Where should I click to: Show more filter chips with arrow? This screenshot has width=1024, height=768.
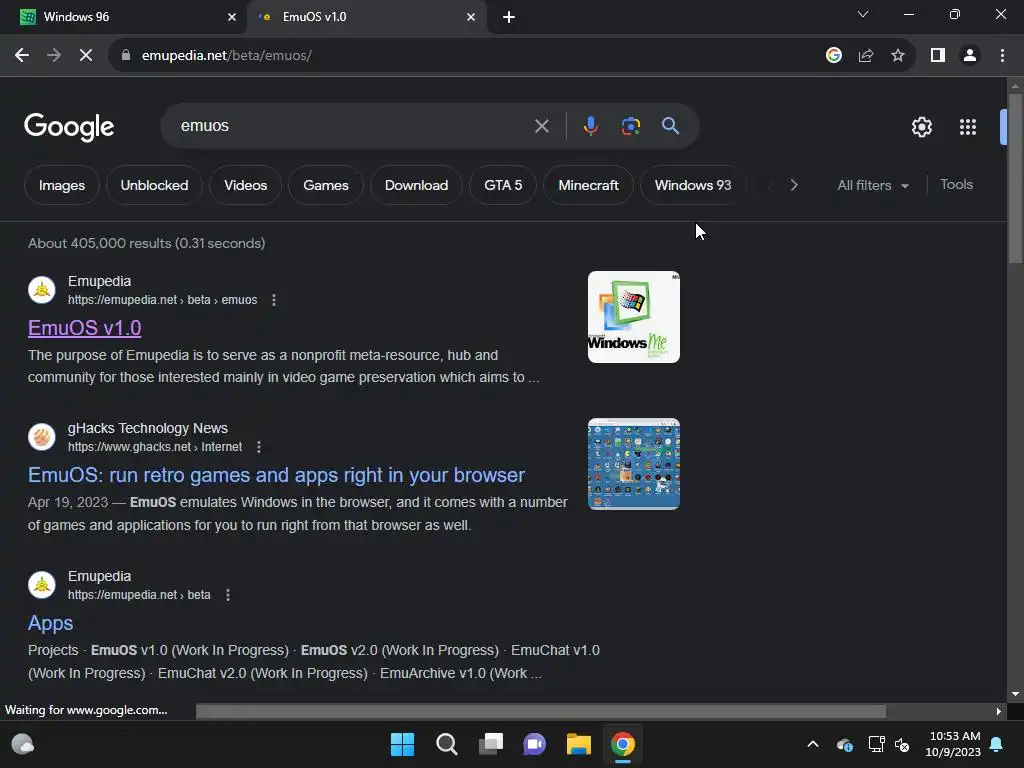click(x=794, y=185)
